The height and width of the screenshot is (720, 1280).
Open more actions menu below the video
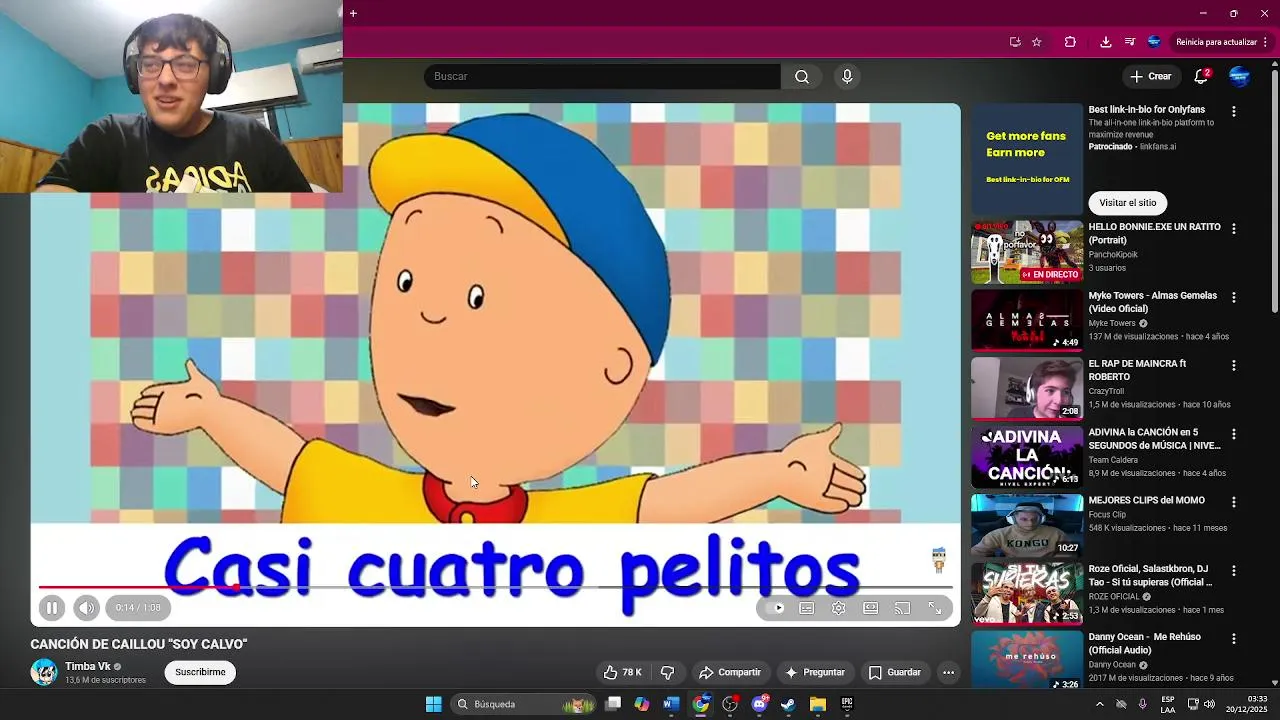click(948, 673)
